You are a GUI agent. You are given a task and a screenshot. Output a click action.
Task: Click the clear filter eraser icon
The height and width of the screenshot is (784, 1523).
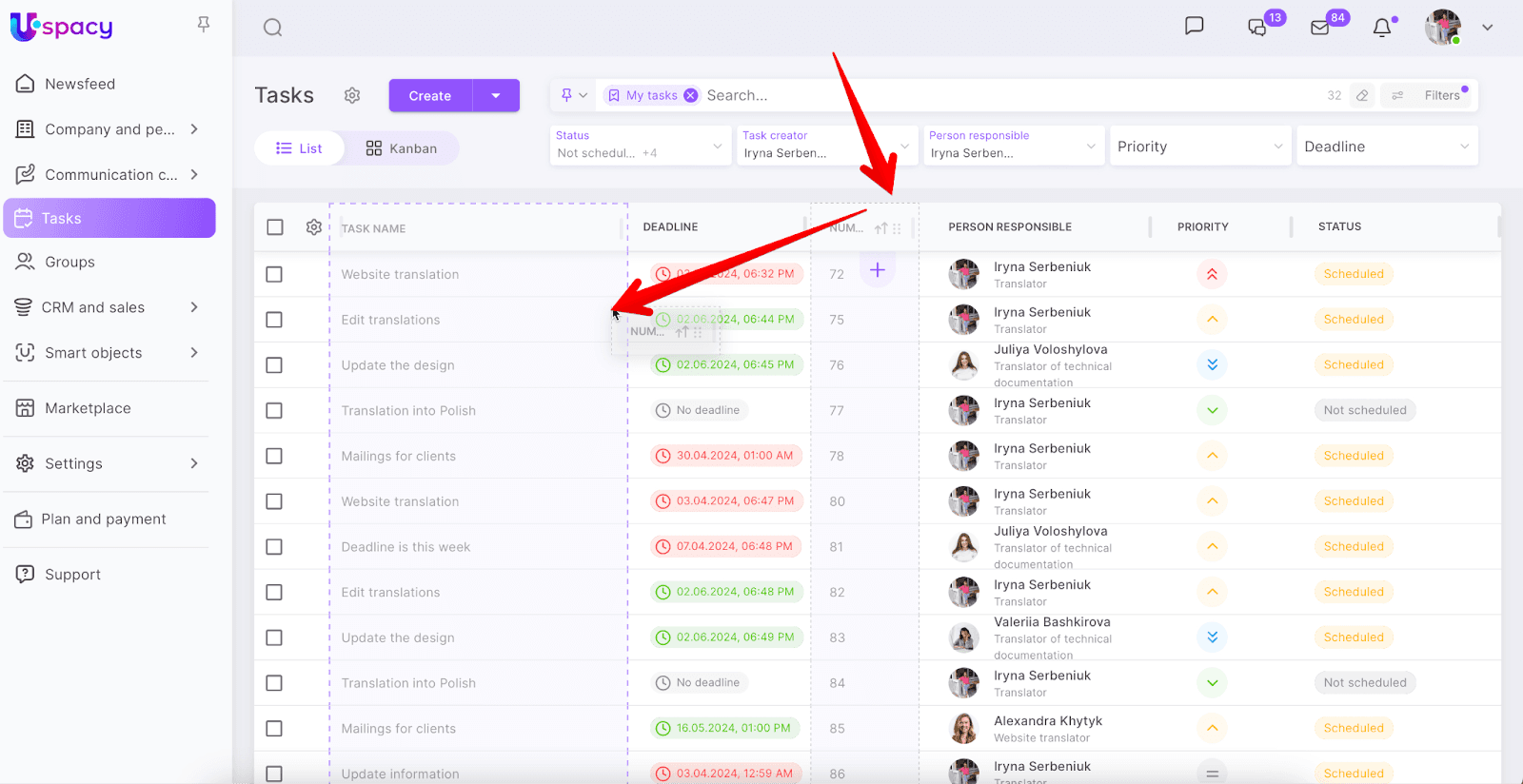click(1362, 95)
